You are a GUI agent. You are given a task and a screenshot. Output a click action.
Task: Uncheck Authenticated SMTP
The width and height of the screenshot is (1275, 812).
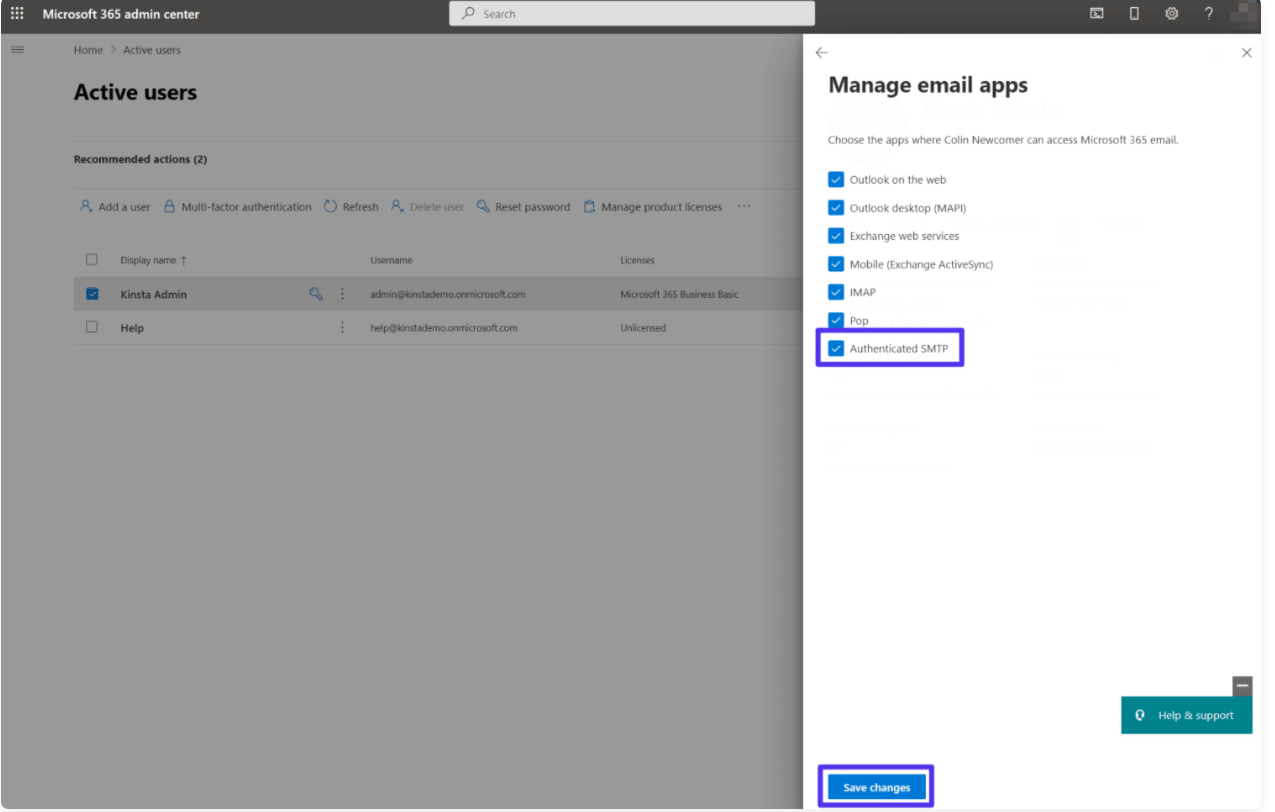[836, 348]
